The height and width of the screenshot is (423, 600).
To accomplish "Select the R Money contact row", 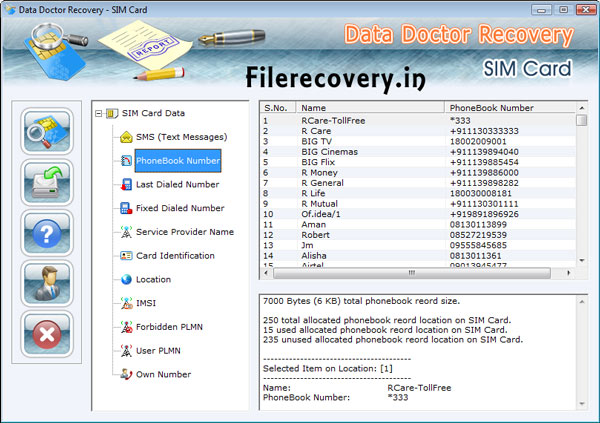I will (x=418, y=173).
